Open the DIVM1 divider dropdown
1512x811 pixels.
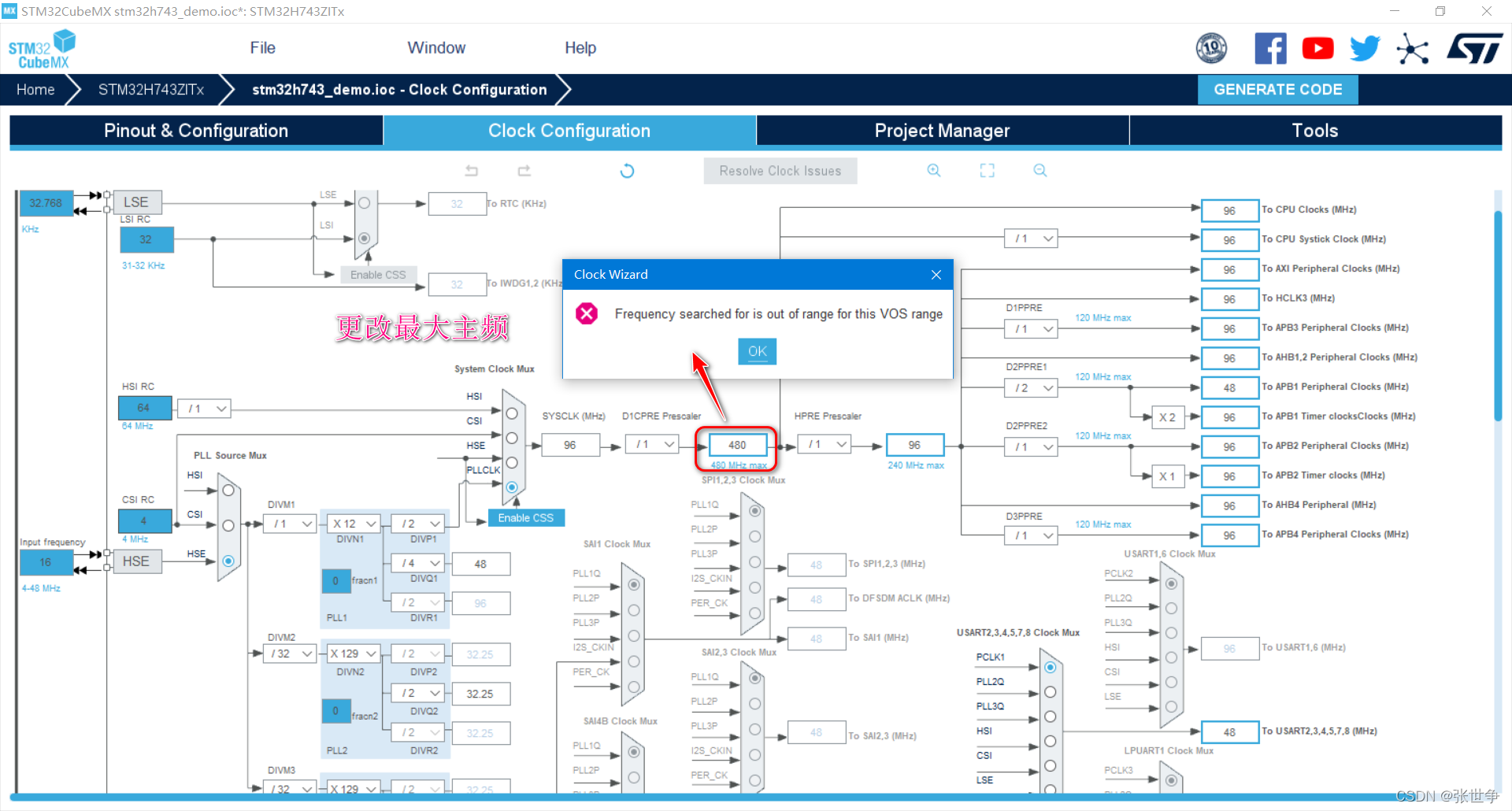290,524
